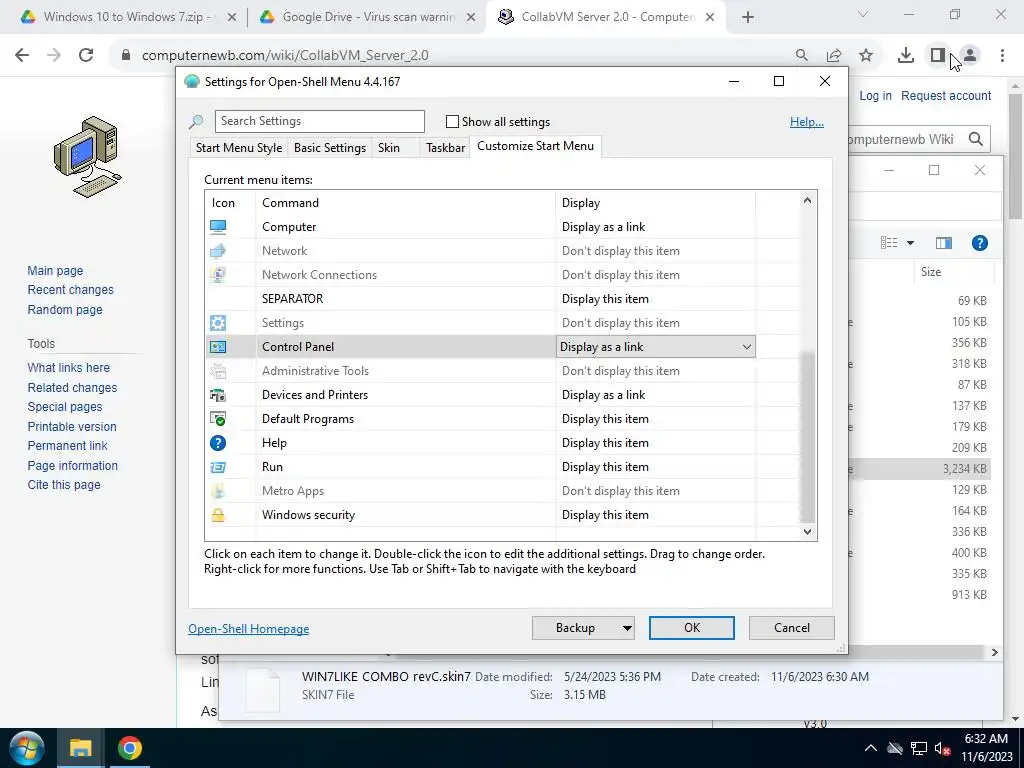Click the Network Connections icon
1024x768 pixels.
217,275
